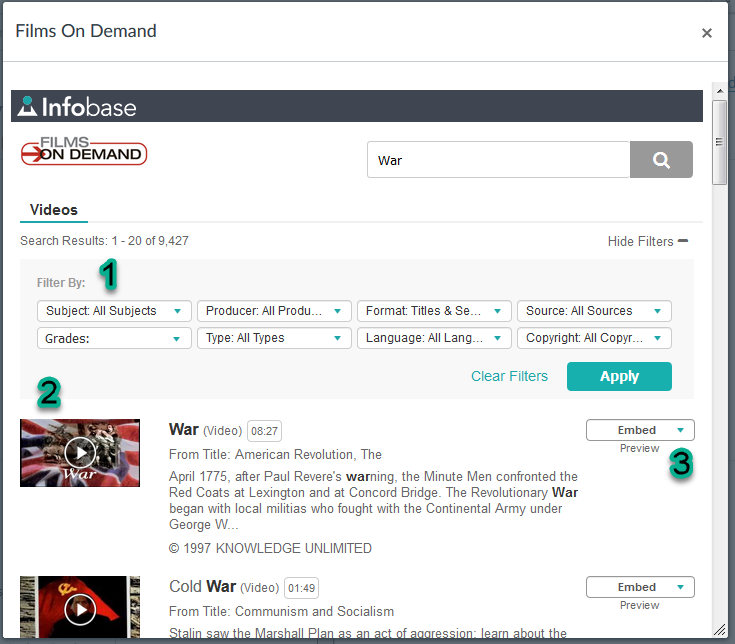Open the Language filter dropdown
735x644 pixels.
[x=434, y=338]
